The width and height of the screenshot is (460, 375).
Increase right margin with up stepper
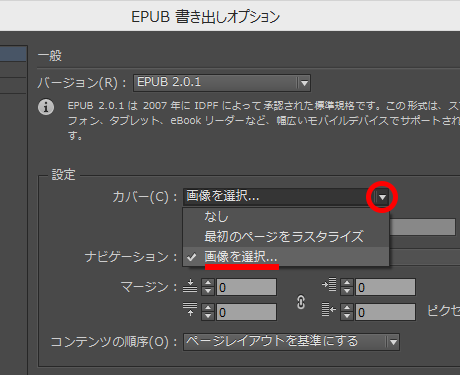coord(347,308)
